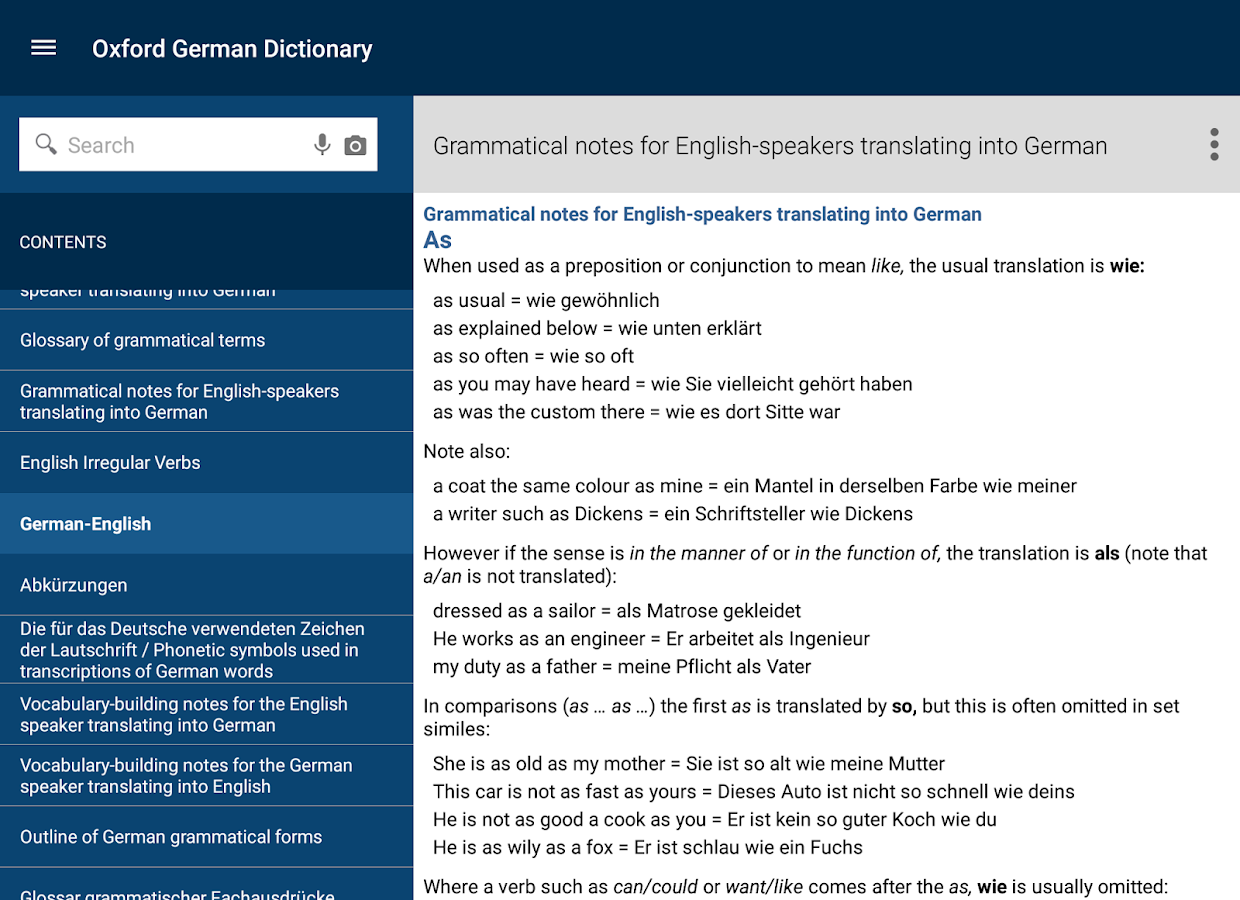Click 'He works as an engineer' example
The image size is (1240, 900).
point(651,639)
